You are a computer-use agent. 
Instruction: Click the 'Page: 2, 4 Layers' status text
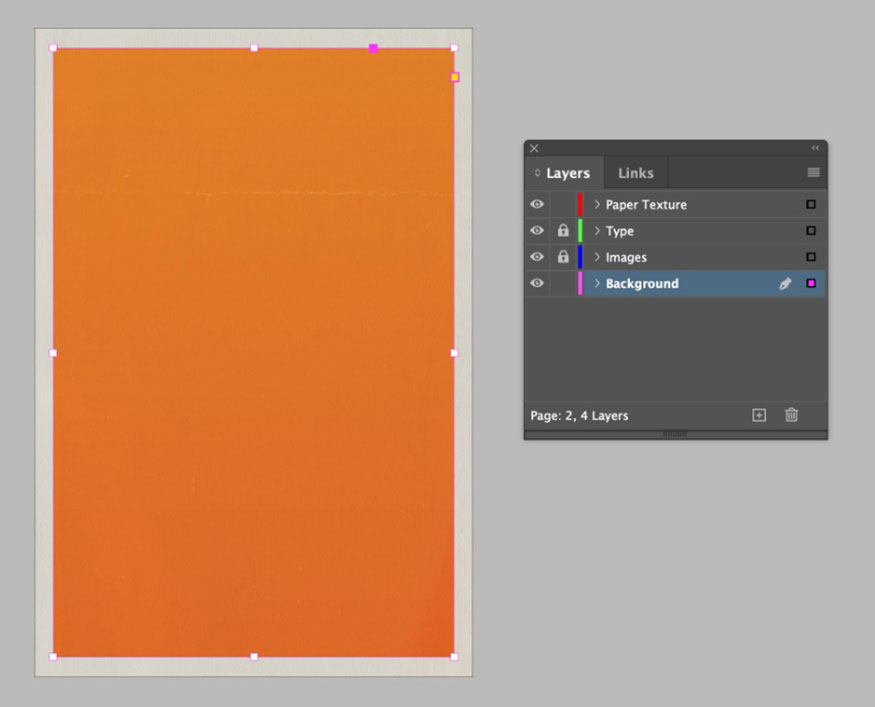click(579, 416)
